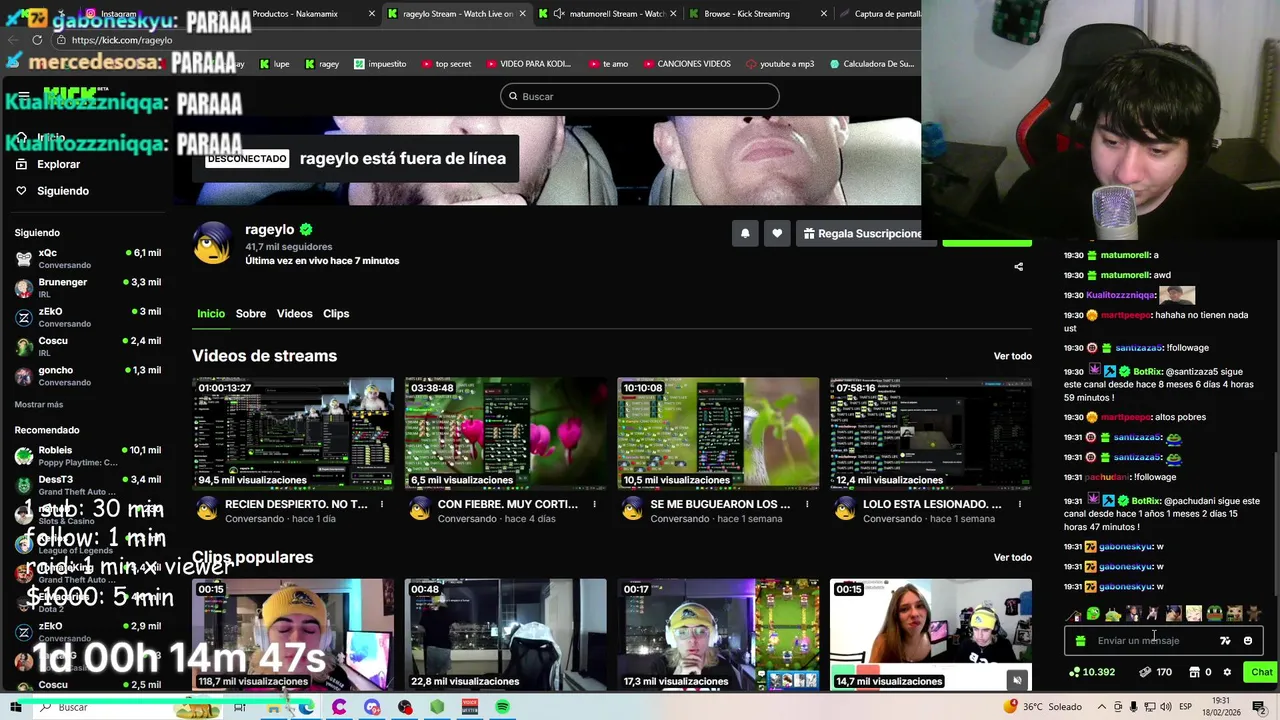Open options menu for SE ME BUGUEARON video
Image resolution: width=1280 pixels, height=720 pixels.
(x=807, y=504)
